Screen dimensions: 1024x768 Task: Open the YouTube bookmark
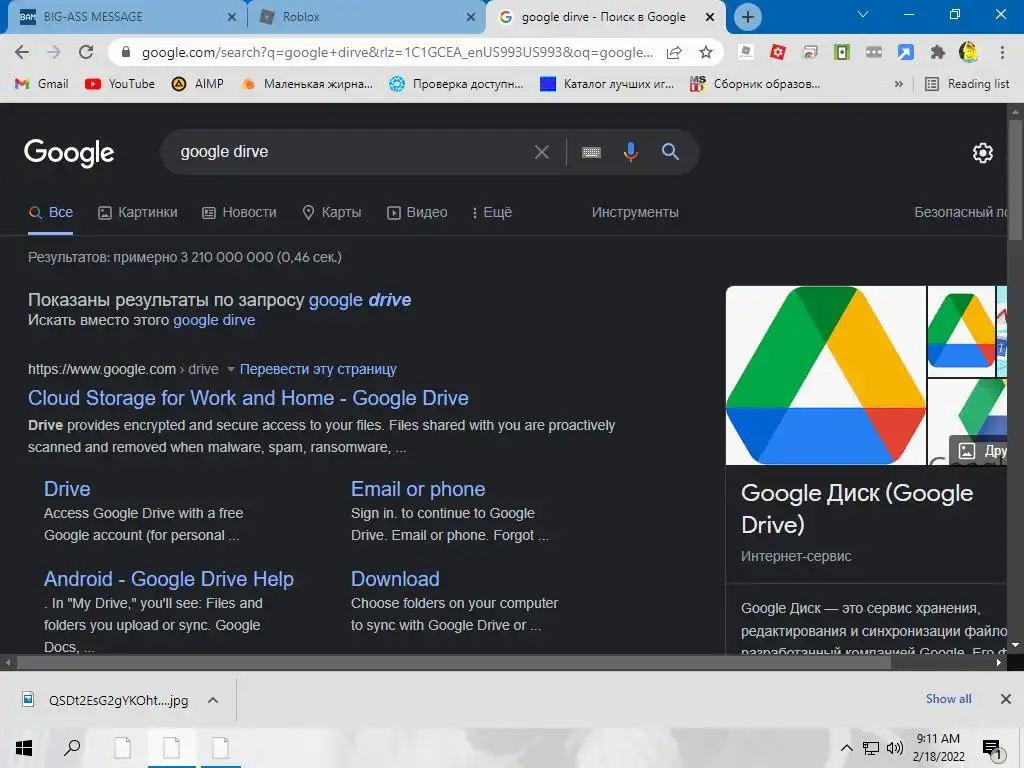pyautogui.click(x=120, y=84)
